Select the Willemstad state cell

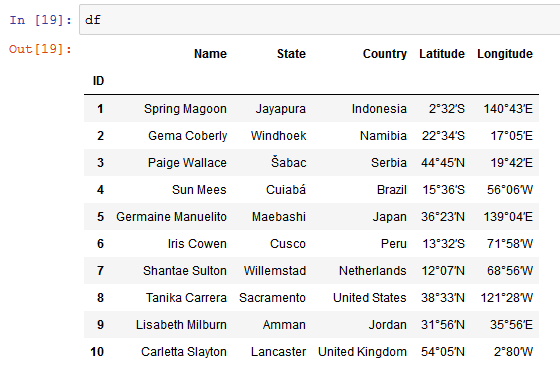click(x=275, y=271)
